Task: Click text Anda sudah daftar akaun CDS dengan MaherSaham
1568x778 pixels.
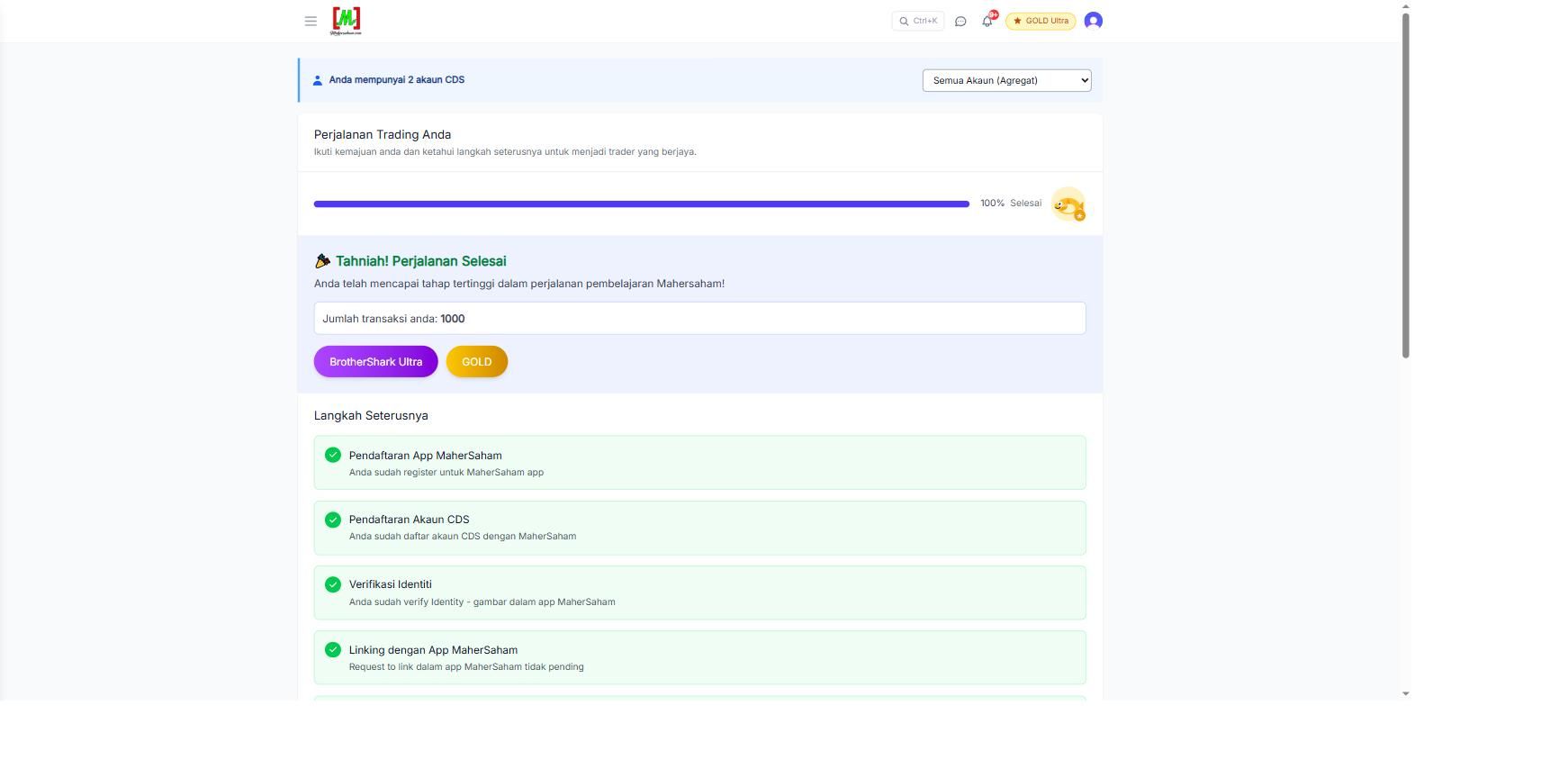Action: click(463, 537)
